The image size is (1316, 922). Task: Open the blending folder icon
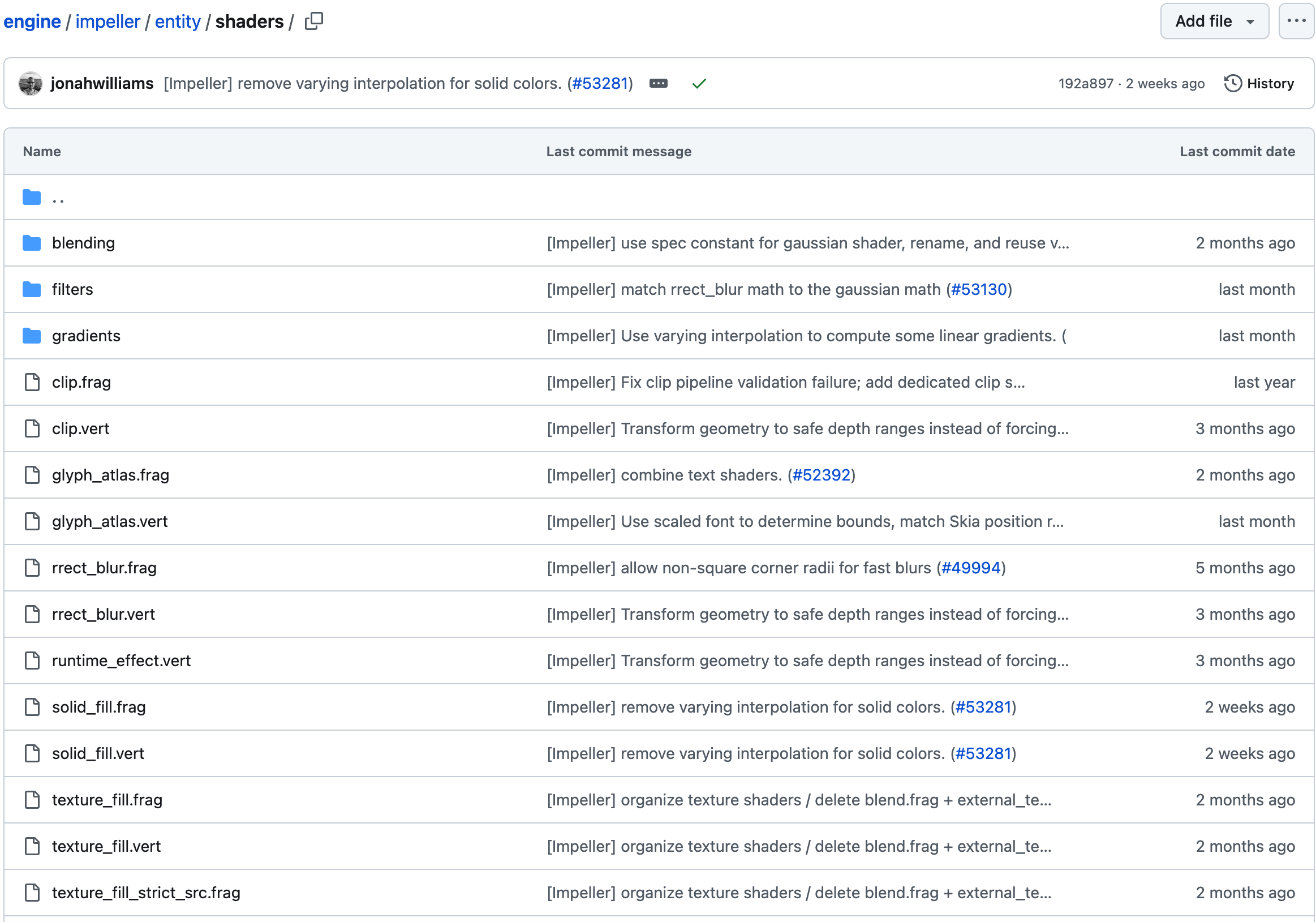click(32, 243)
